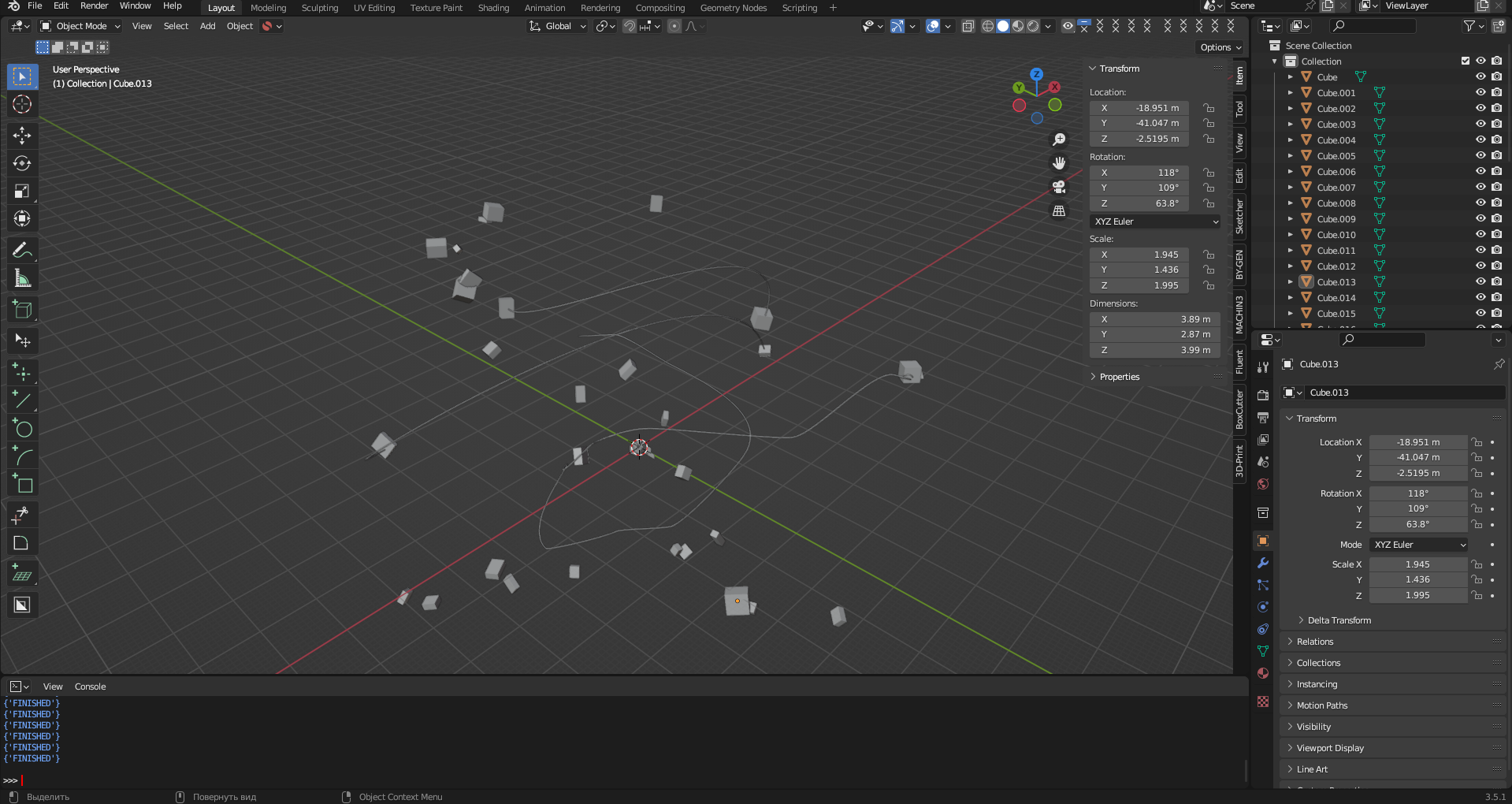Expand the Cube.007 tree item

pos(1291,187)
